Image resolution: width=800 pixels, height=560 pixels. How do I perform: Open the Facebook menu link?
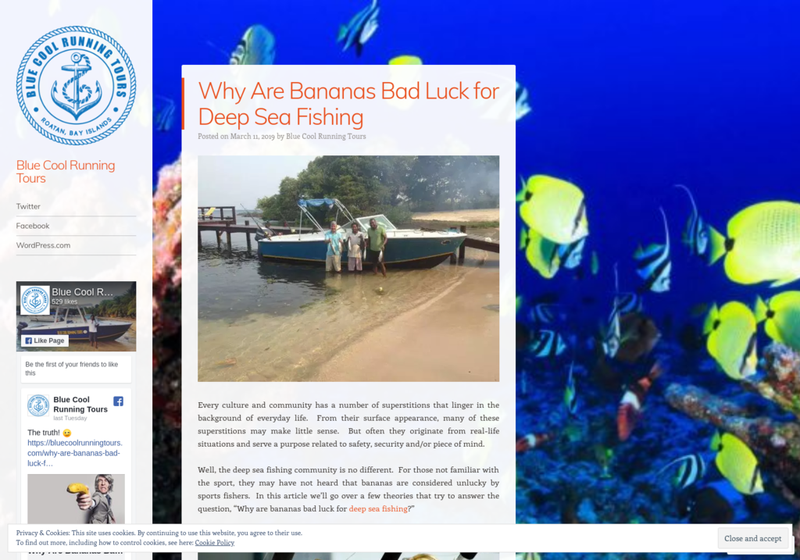point(33,226)
